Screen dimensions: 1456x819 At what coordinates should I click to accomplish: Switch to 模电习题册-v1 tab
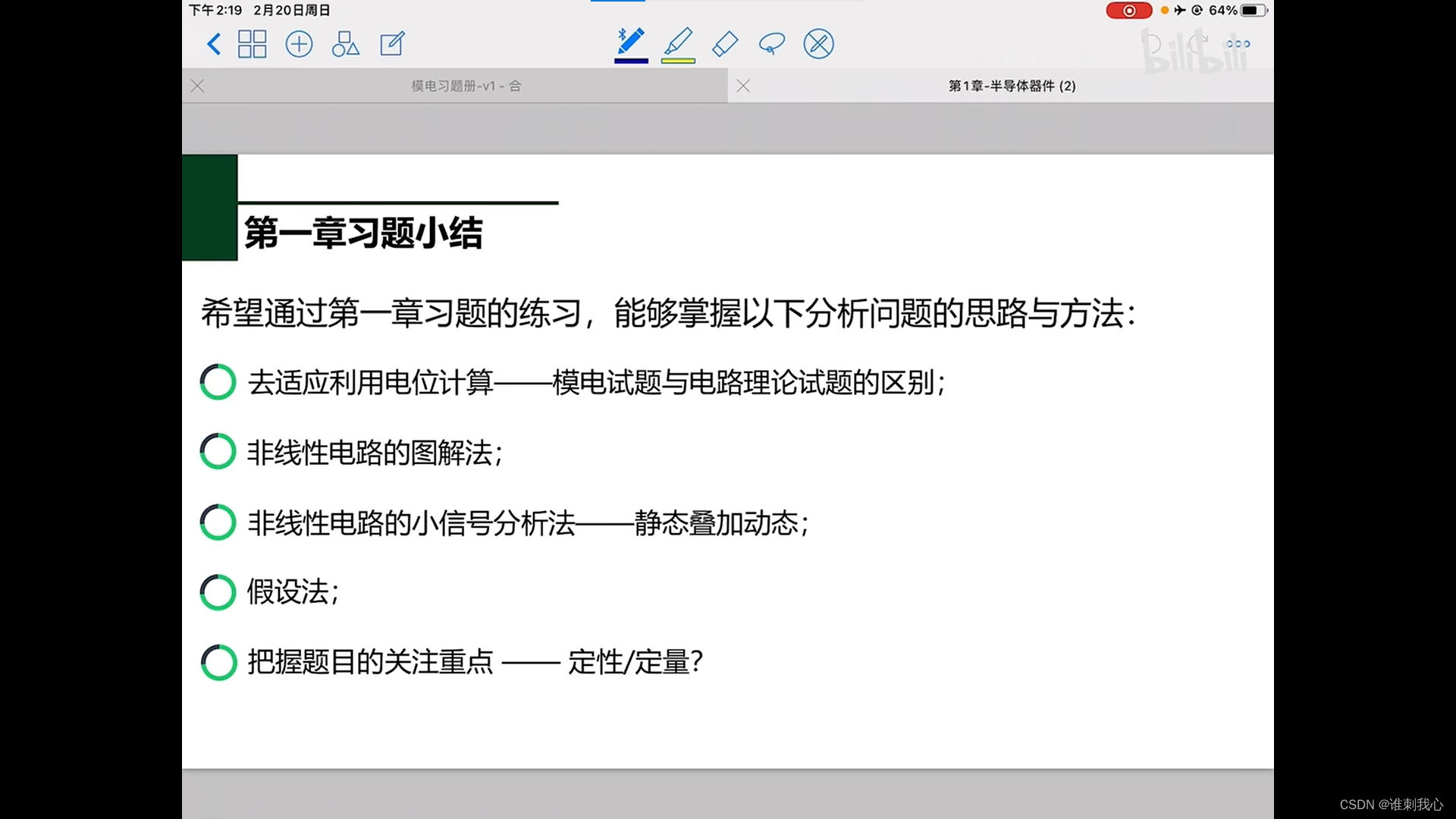coord(466,86)
